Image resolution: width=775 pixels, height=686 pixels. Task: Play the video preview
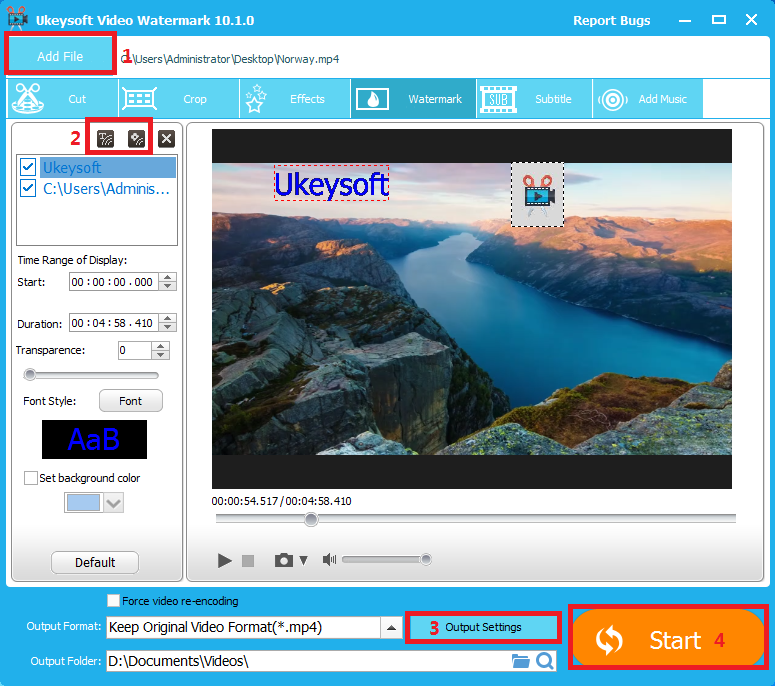224,560
